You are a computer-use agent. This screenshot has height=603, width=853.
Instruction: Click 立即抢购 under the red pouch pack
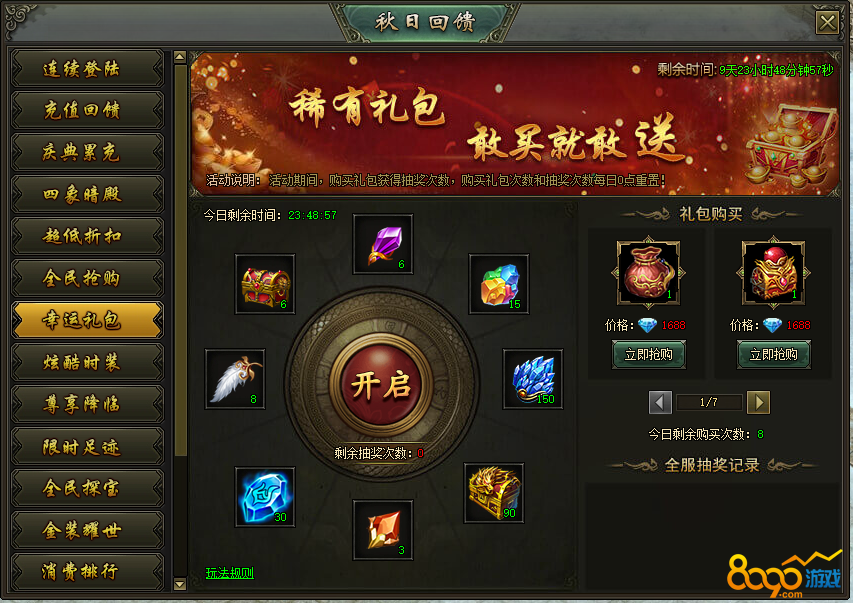(648, 354)
